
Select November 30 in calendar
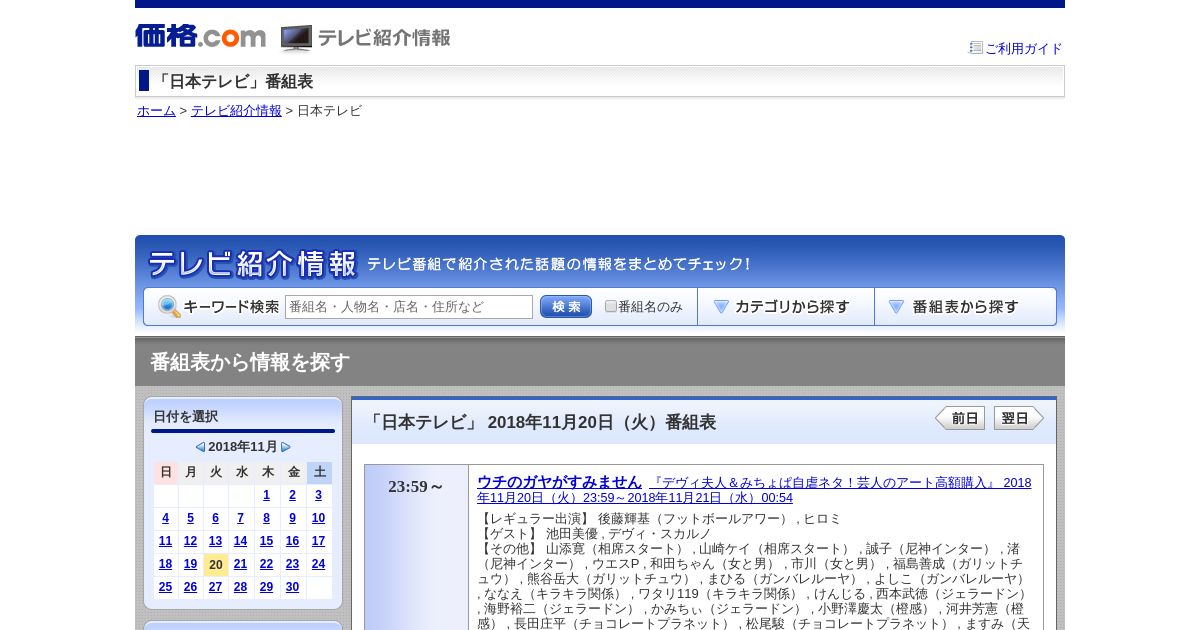[293, 587]
